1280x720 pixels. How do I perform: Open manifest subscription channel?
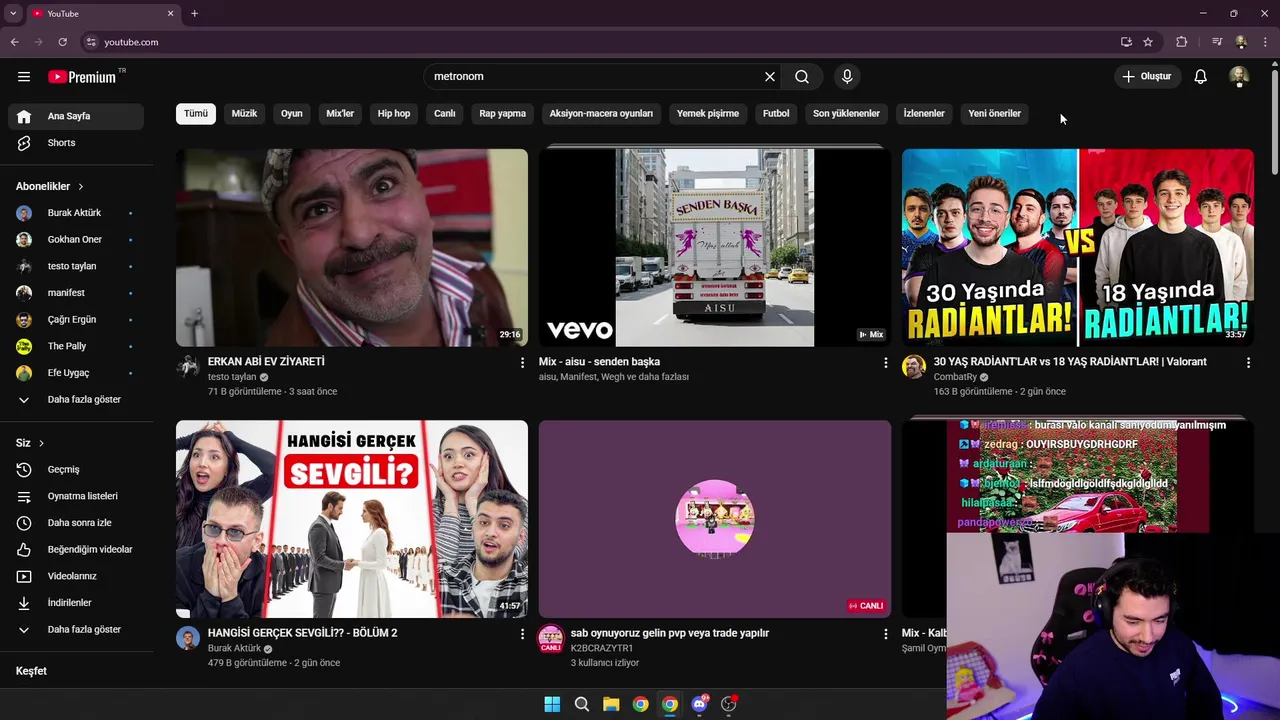76,293
